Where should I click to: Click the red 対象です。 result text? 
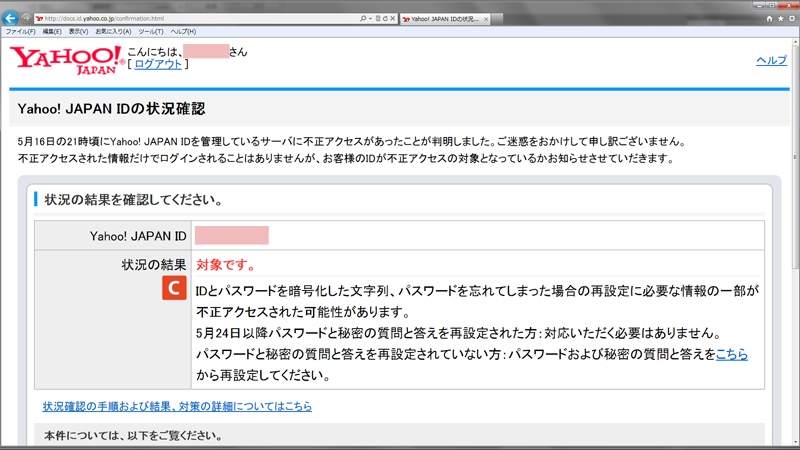226,265
